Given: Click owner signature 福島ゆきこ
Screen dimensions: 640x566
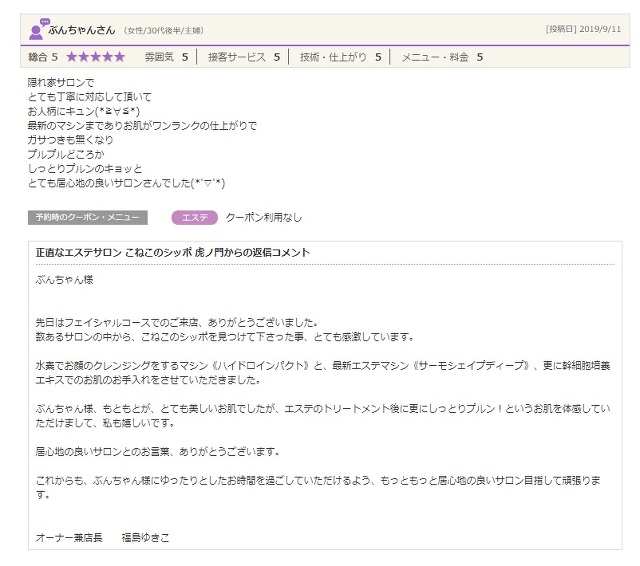Looking at the screenshot, I should point(146,537).
